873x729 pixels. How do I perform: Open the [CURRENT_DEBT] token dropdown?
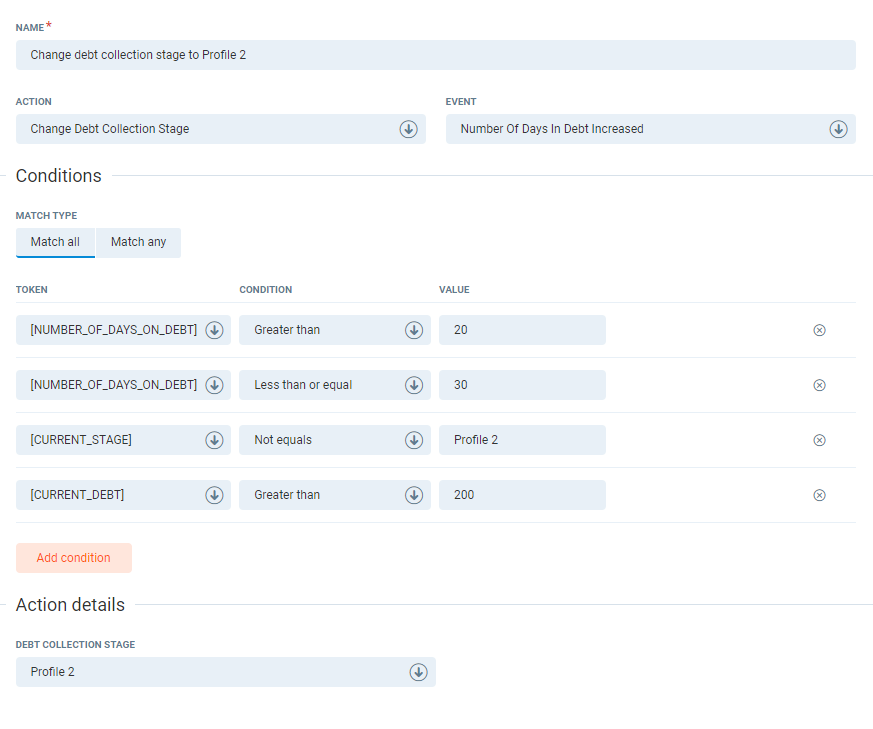123,495
